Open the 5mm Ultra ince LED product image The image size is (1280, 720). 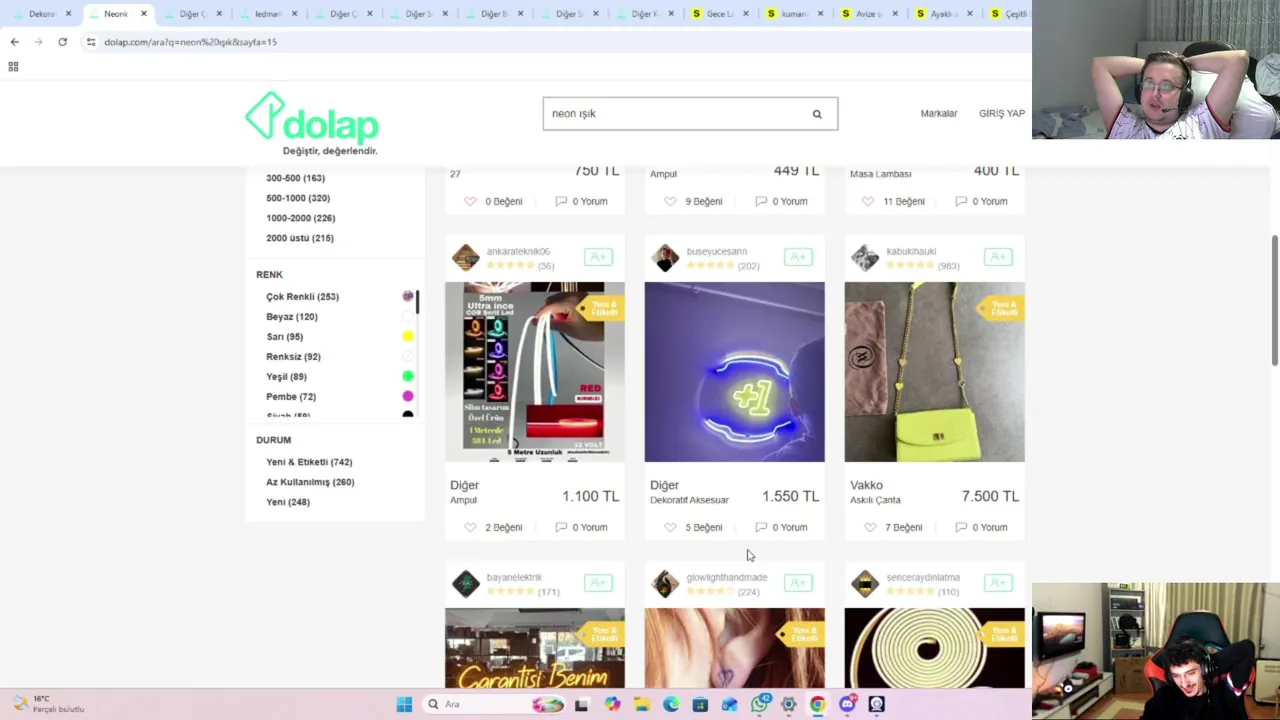click(535, 372)
